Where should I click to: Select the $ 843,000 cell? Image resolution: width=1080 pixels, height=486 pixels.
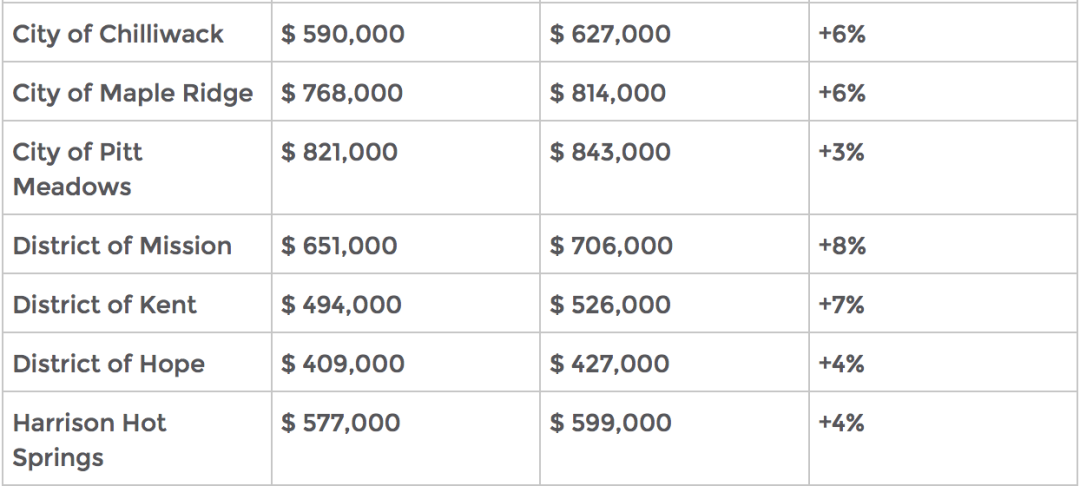click(674, 168)
